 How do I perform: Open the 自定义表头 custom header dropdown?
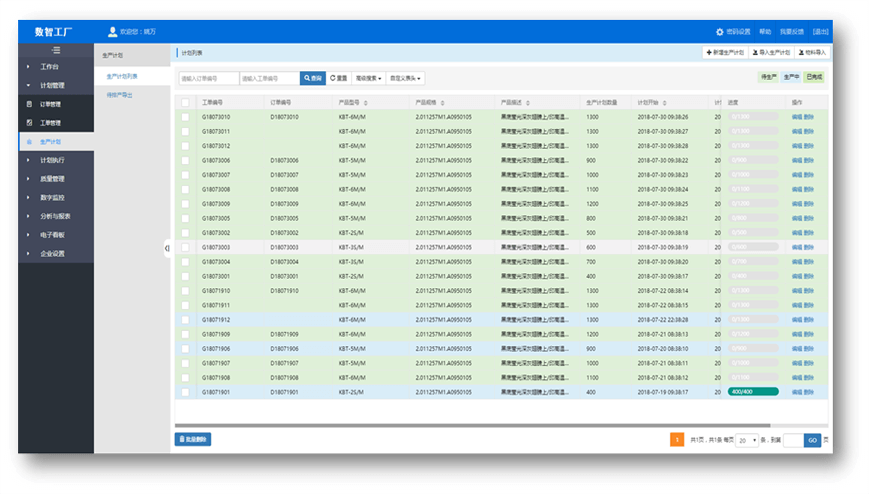click(405, 78)
